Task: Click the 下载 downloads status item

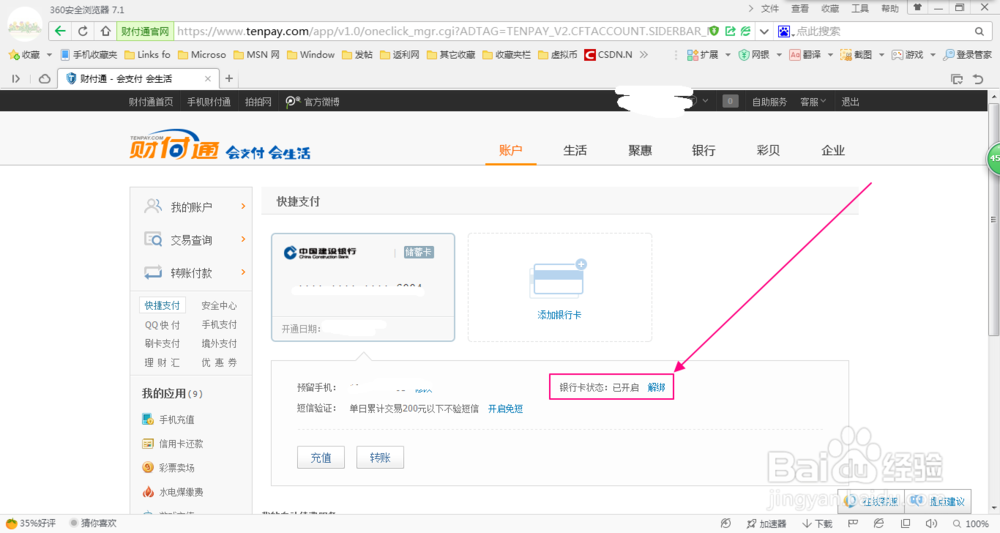Action: click(x=817, y=523)
